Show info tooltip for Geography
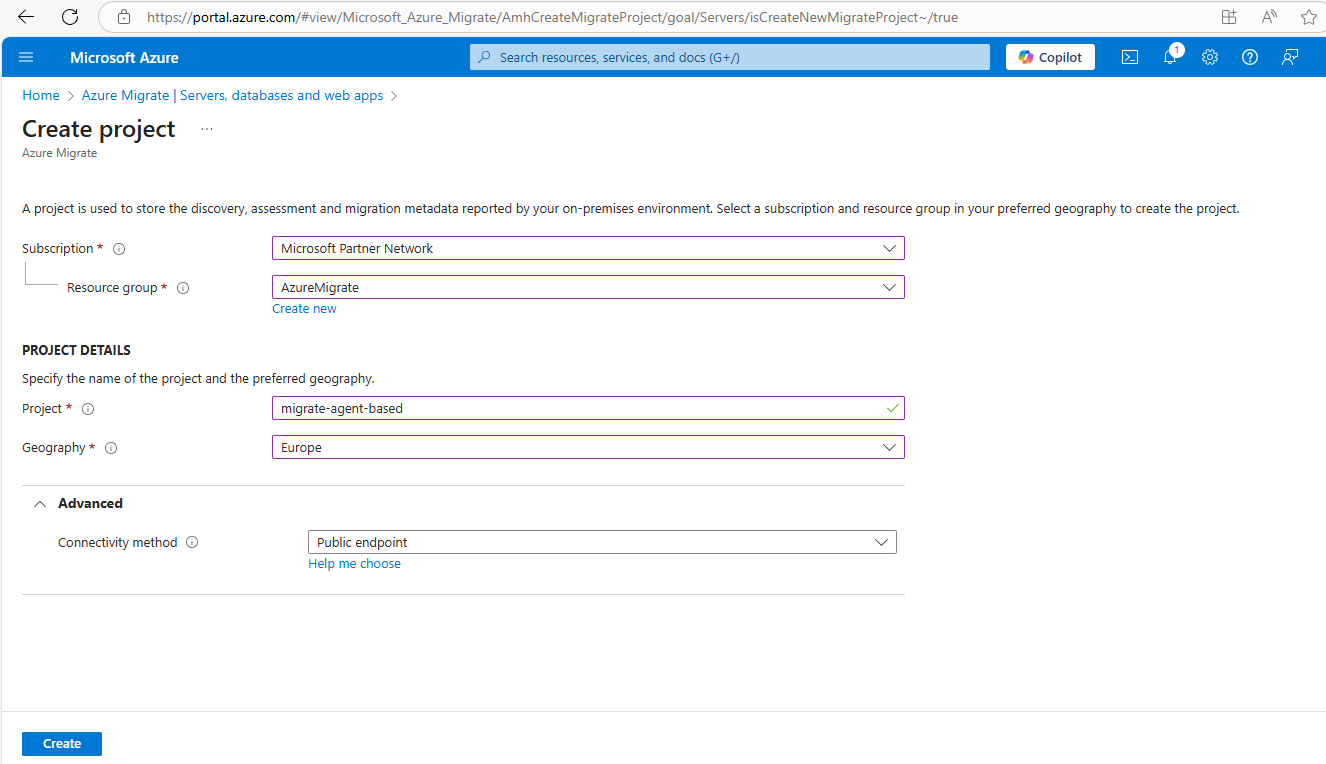This screenshot has height=764, width=1326. (x=111, y=448)
